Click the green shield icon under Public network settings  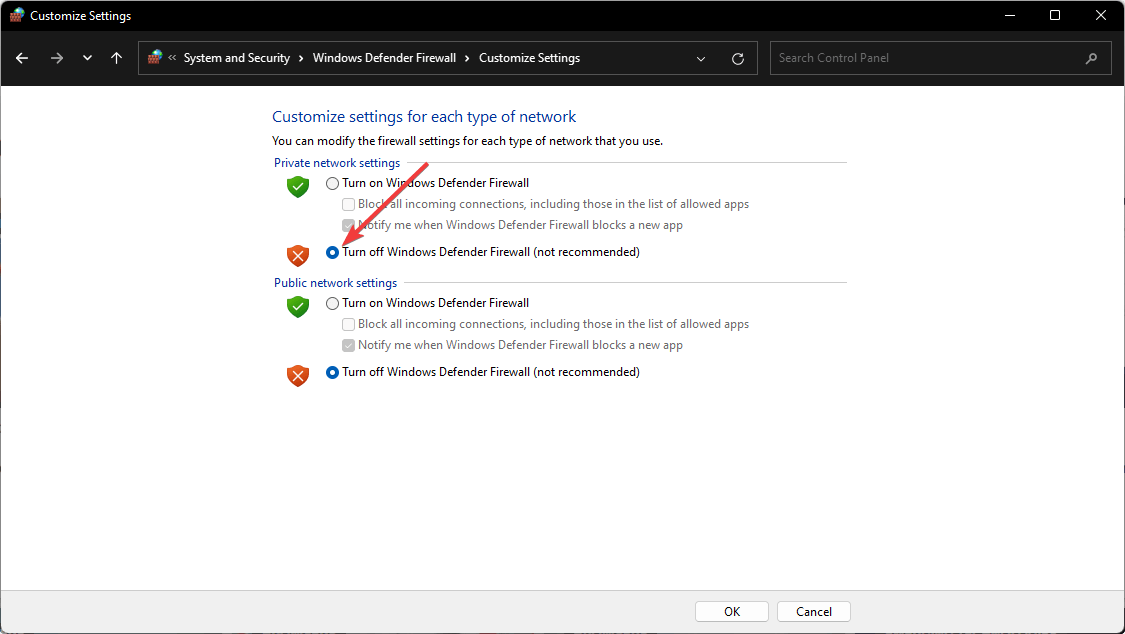coord(297,306)
